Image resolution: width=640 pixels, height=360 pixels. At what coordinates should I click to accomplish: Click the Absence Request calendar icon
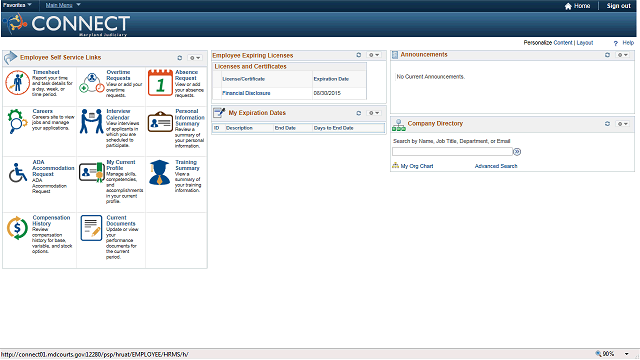pyautogui.click(x=160, y=83)
